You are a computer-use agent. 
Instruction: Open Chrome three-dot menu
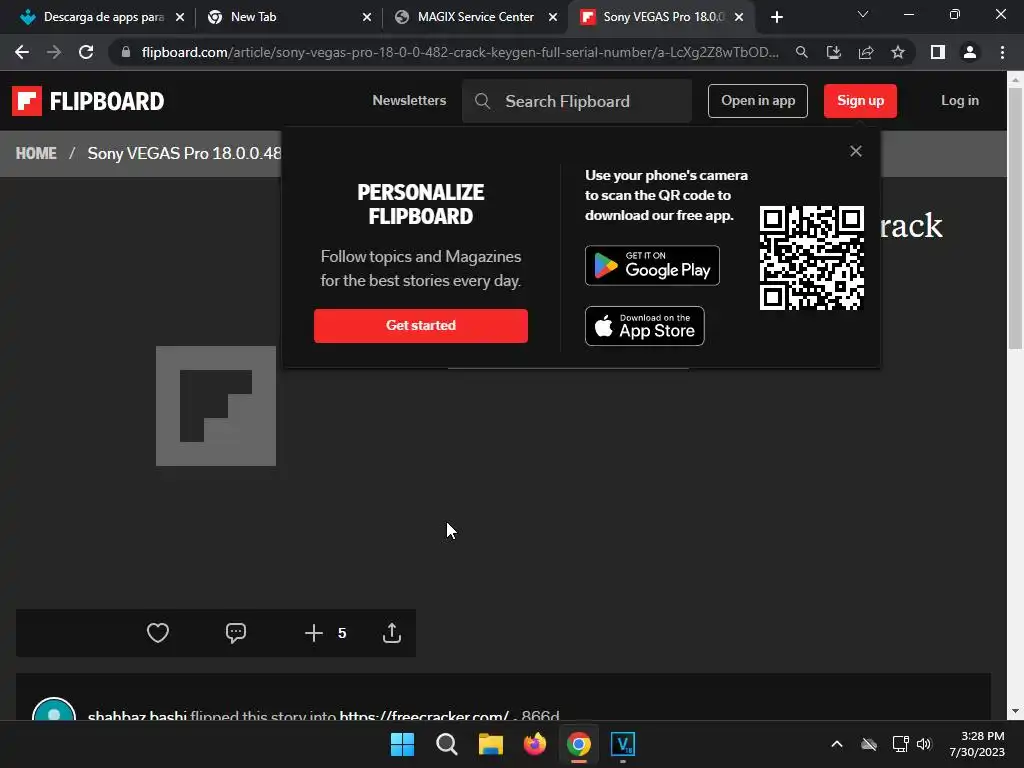pos(1002,52)
